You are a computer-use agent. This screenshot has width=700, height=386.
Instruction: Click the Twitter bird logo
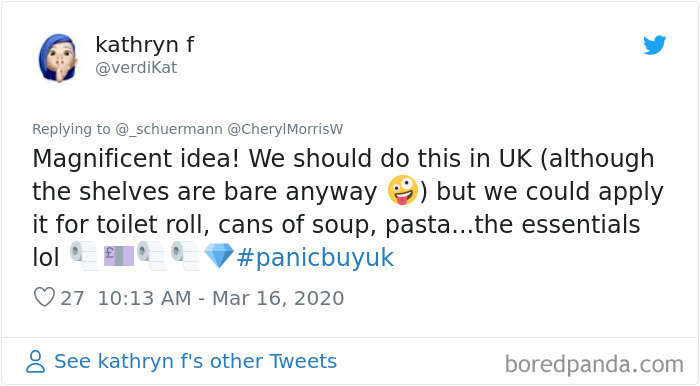pos(654,45)
